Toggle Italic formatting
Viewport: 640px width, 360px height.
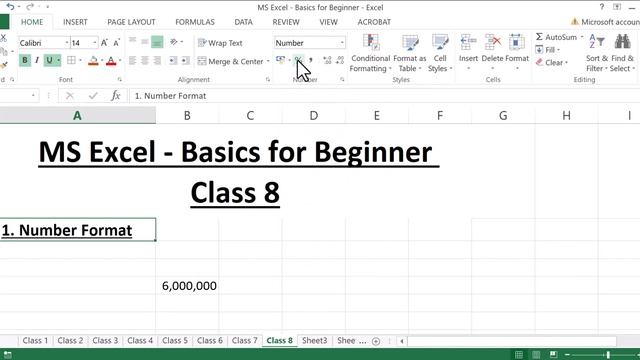pyautogui.click(x=37, y=60)
